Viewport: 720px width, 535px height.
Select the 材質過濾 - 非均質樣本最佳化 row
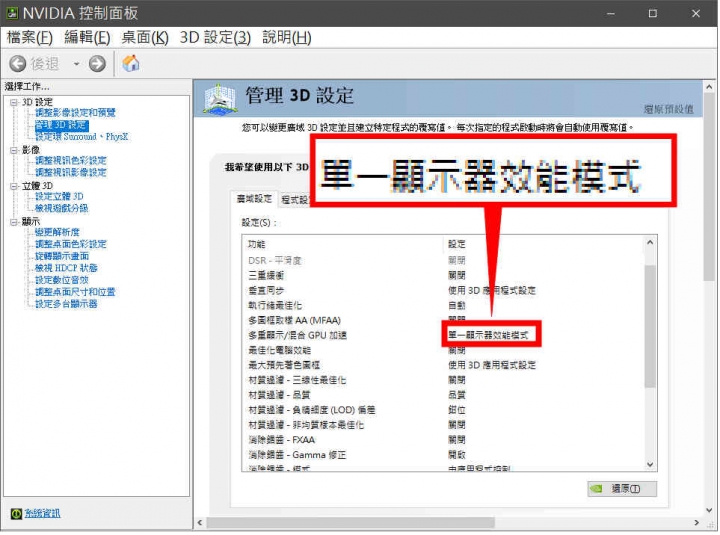pos(443,425)
